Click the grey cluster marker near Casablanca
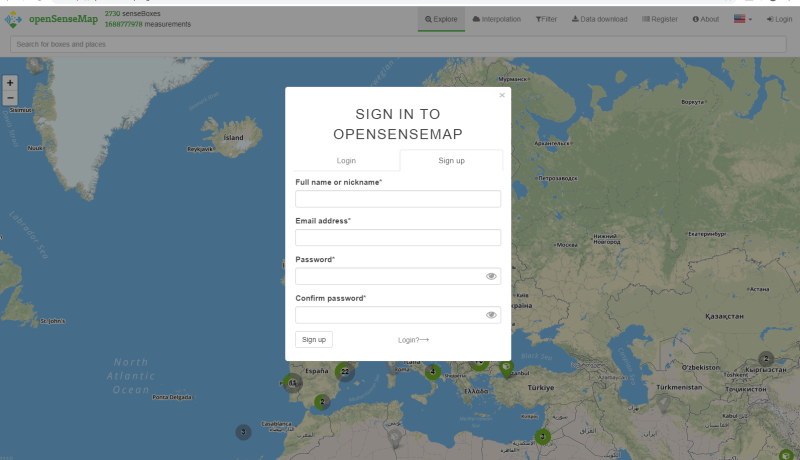 coord(243,432)
